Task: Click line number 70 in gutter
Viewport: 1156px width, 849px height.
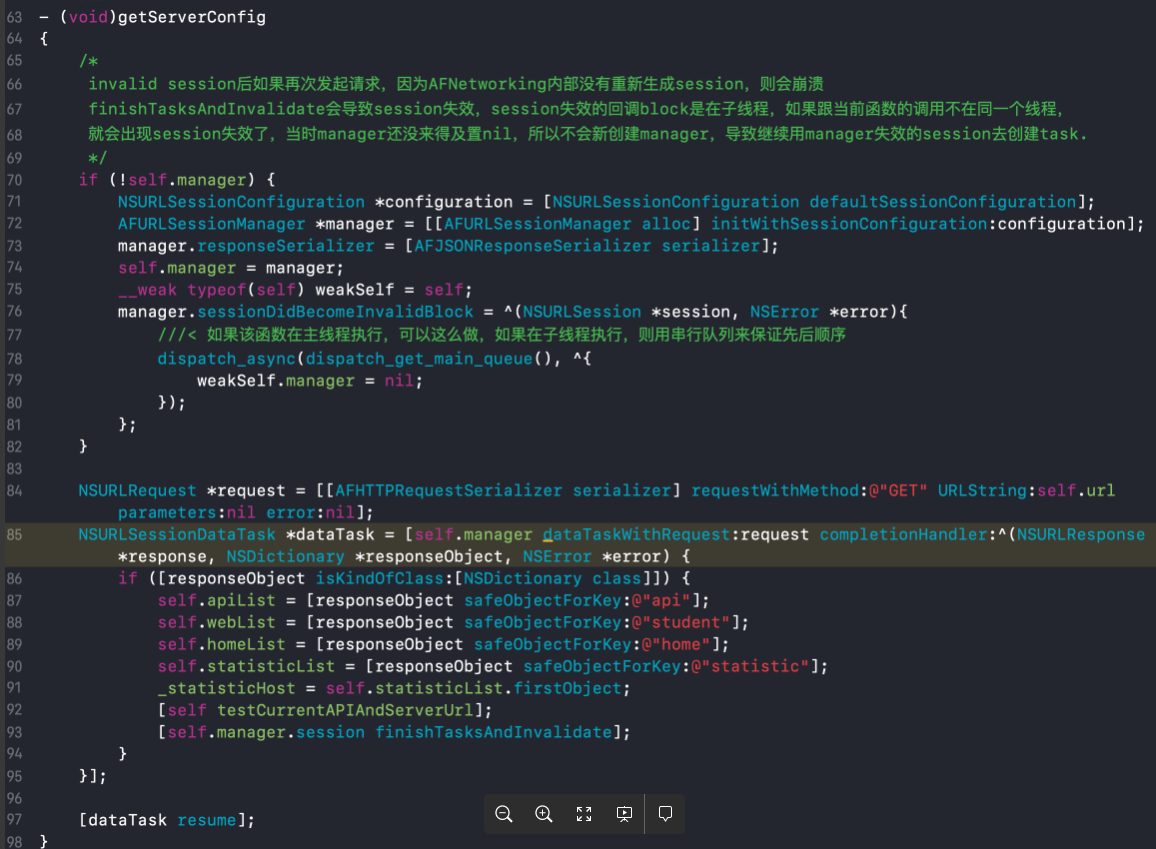Action: point(14,180)
